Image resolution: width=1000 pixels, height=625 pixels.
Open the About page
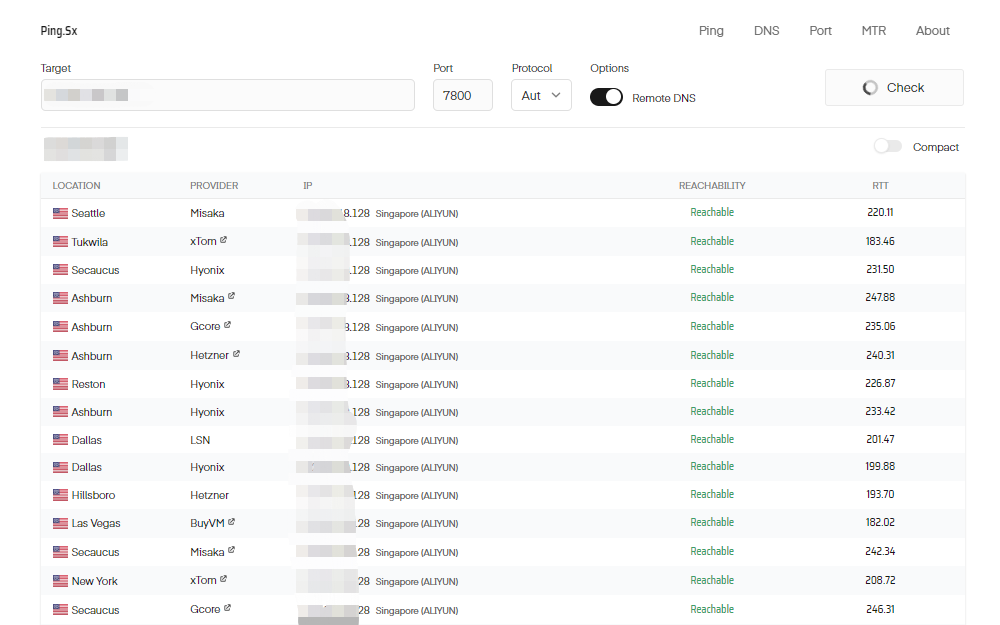[932, 31]
